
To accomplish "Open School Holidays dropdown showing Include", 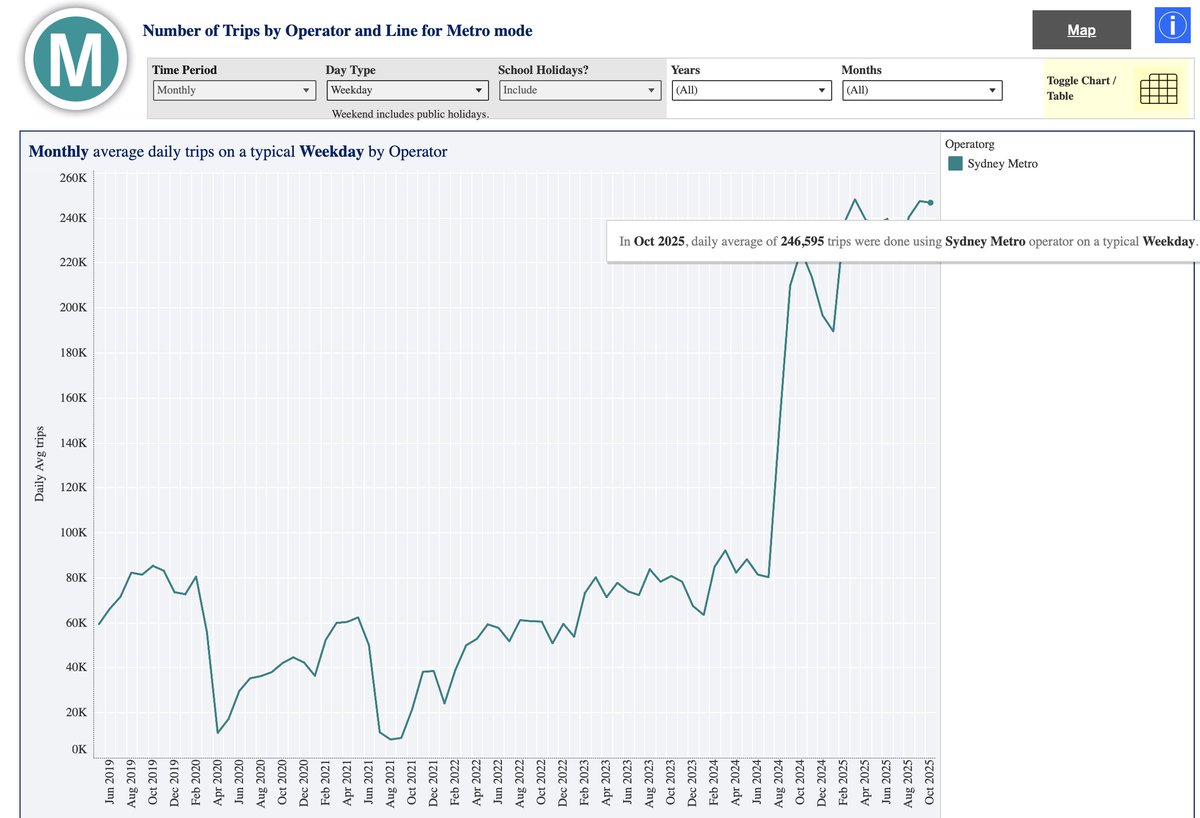I will click(580, 90).
